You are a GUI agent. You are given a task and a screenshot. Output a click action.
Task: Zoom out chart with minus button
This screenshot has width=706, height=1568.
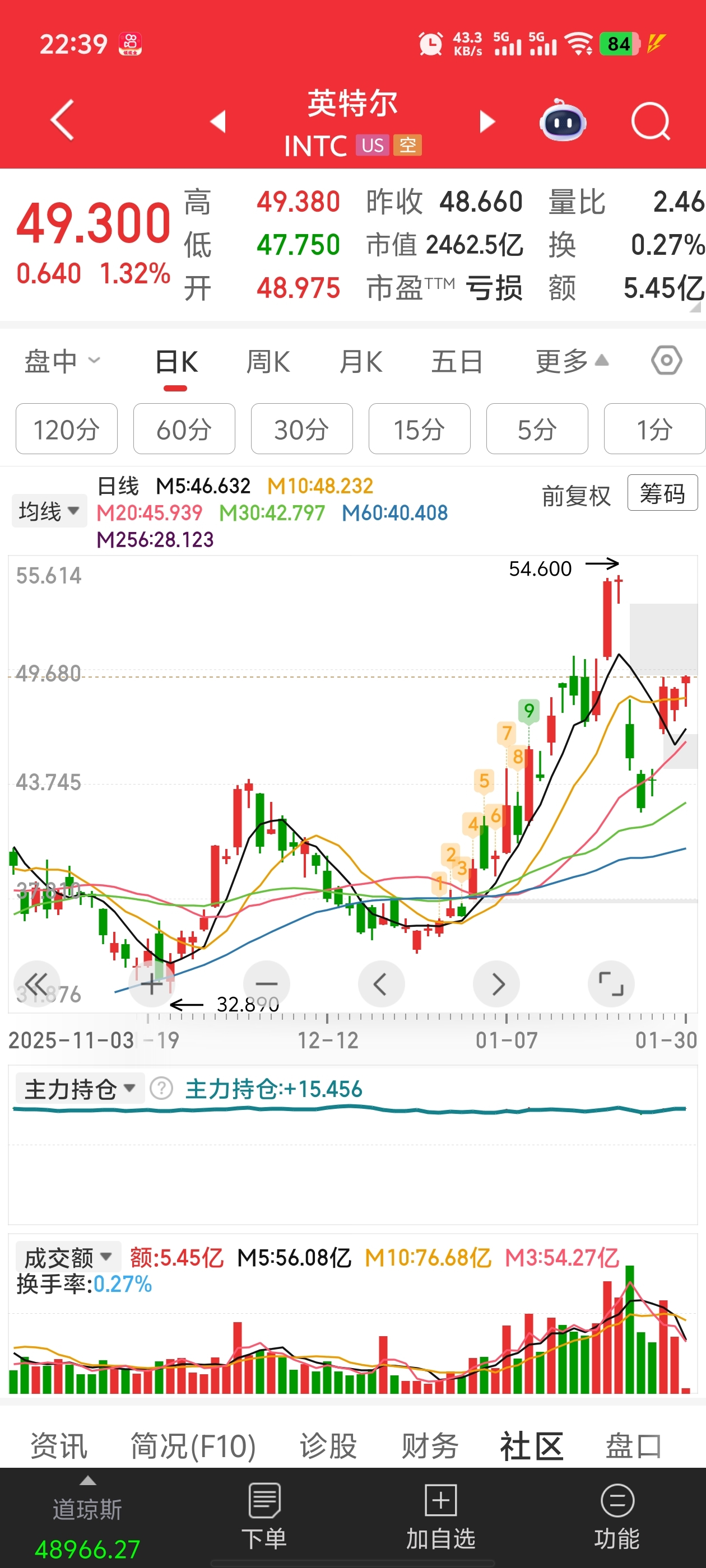pos(266,984)
